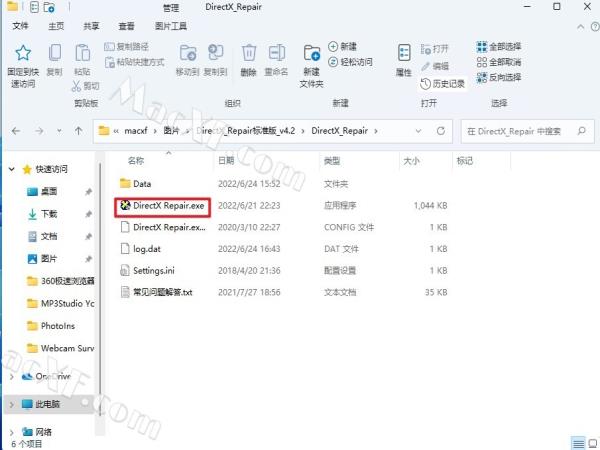
Task: Sort by the Size (大小) column
Action: click(x=411, y=161)
